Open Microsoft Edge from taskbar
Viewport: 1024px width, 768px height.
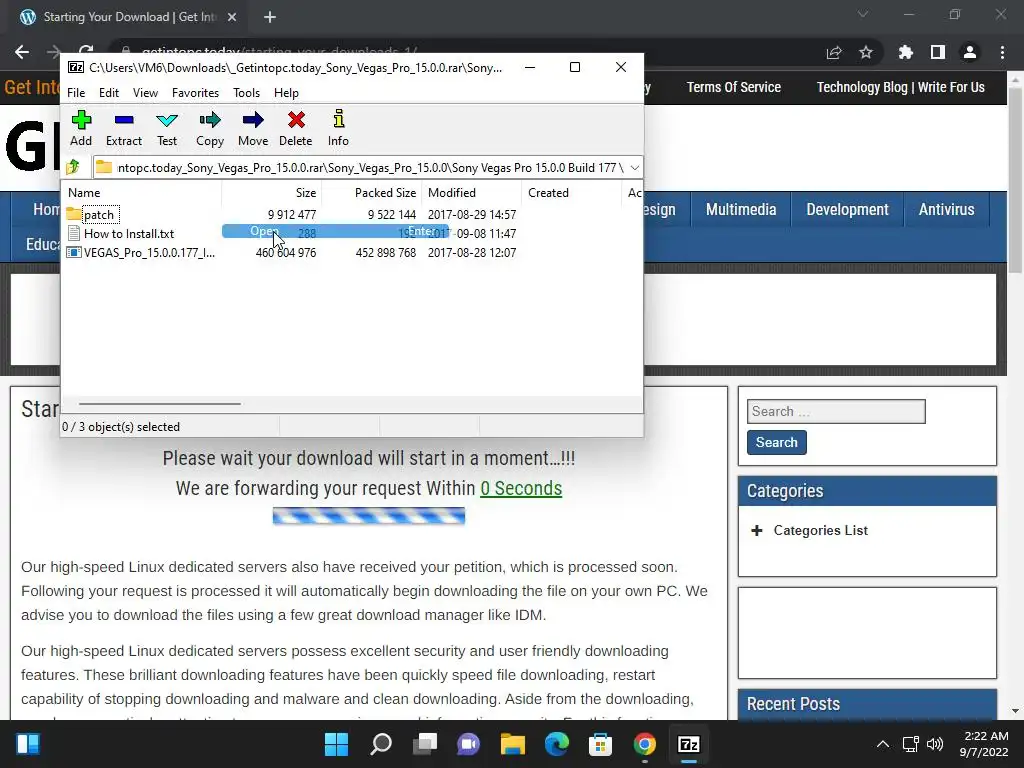556,744
